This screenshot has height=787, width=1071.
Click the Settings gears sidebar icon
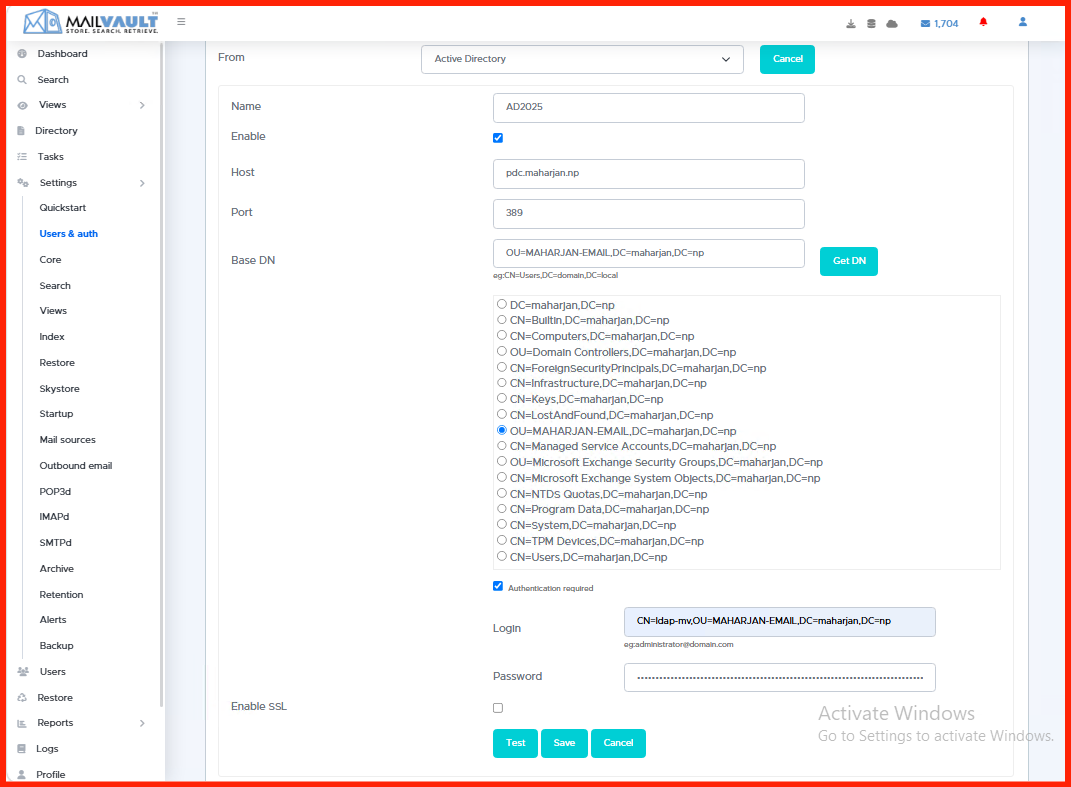23,182
